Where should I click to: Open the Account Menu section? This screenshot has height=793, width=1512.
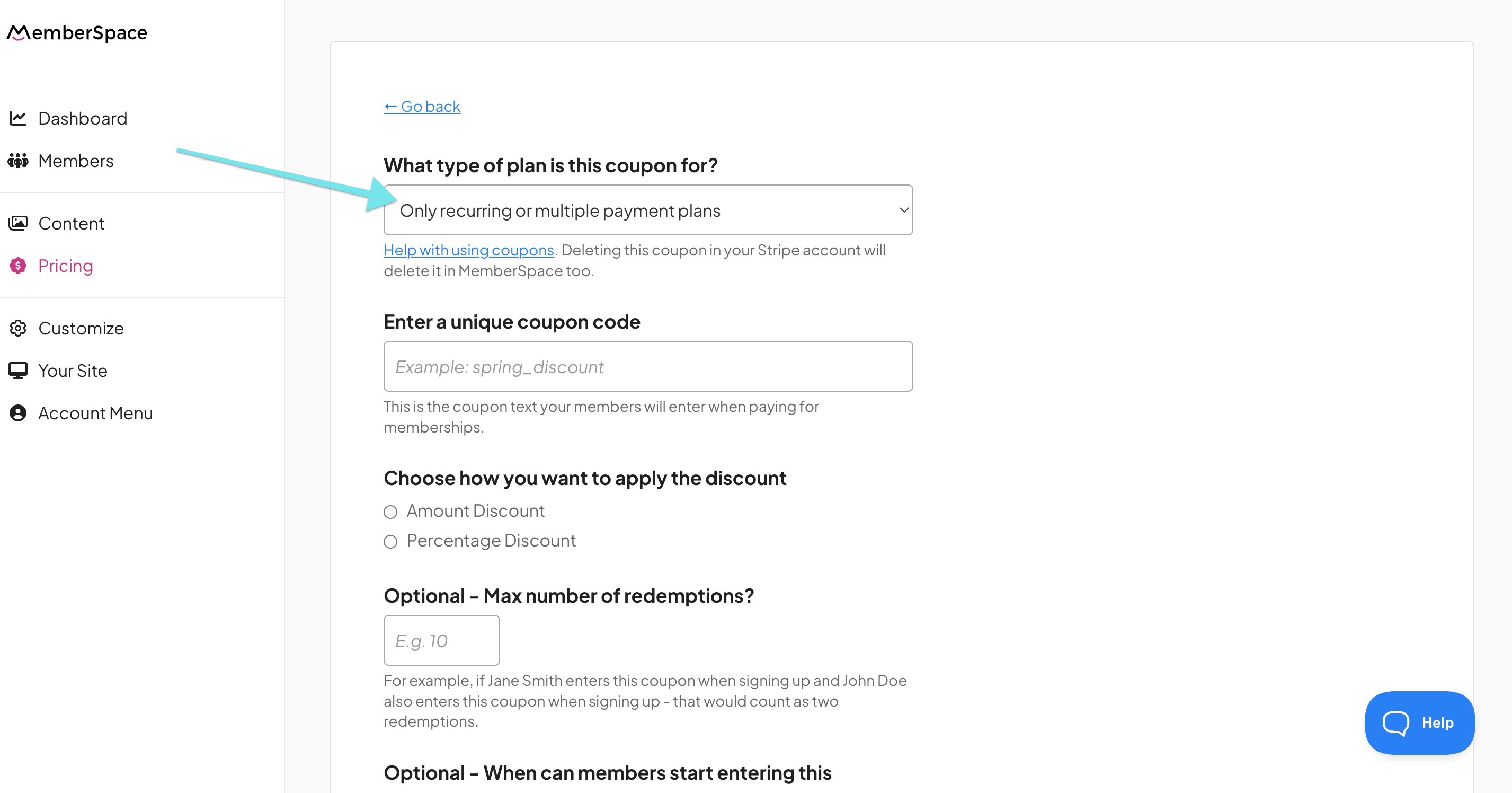95,413
